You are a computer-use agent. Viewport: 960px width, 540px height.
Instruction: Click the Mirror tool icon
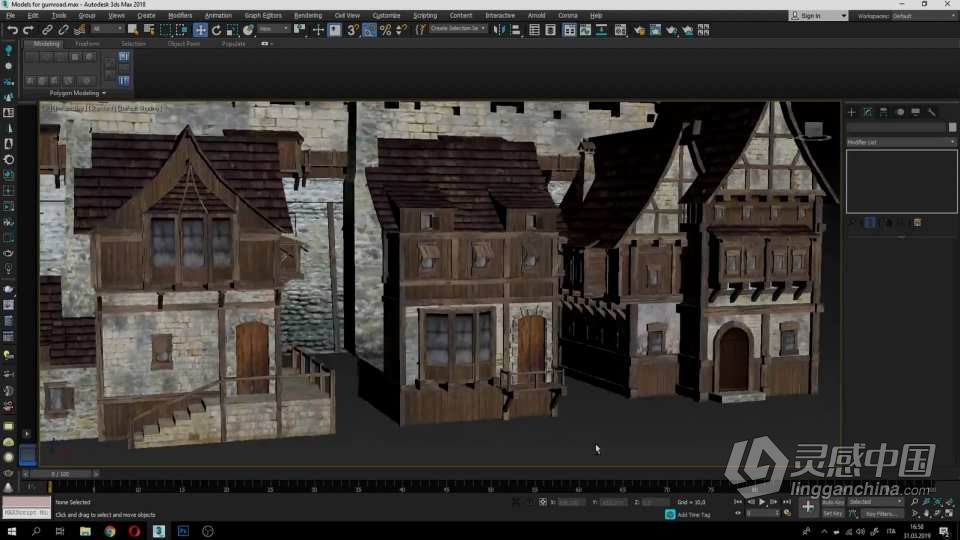click(499, 29)
